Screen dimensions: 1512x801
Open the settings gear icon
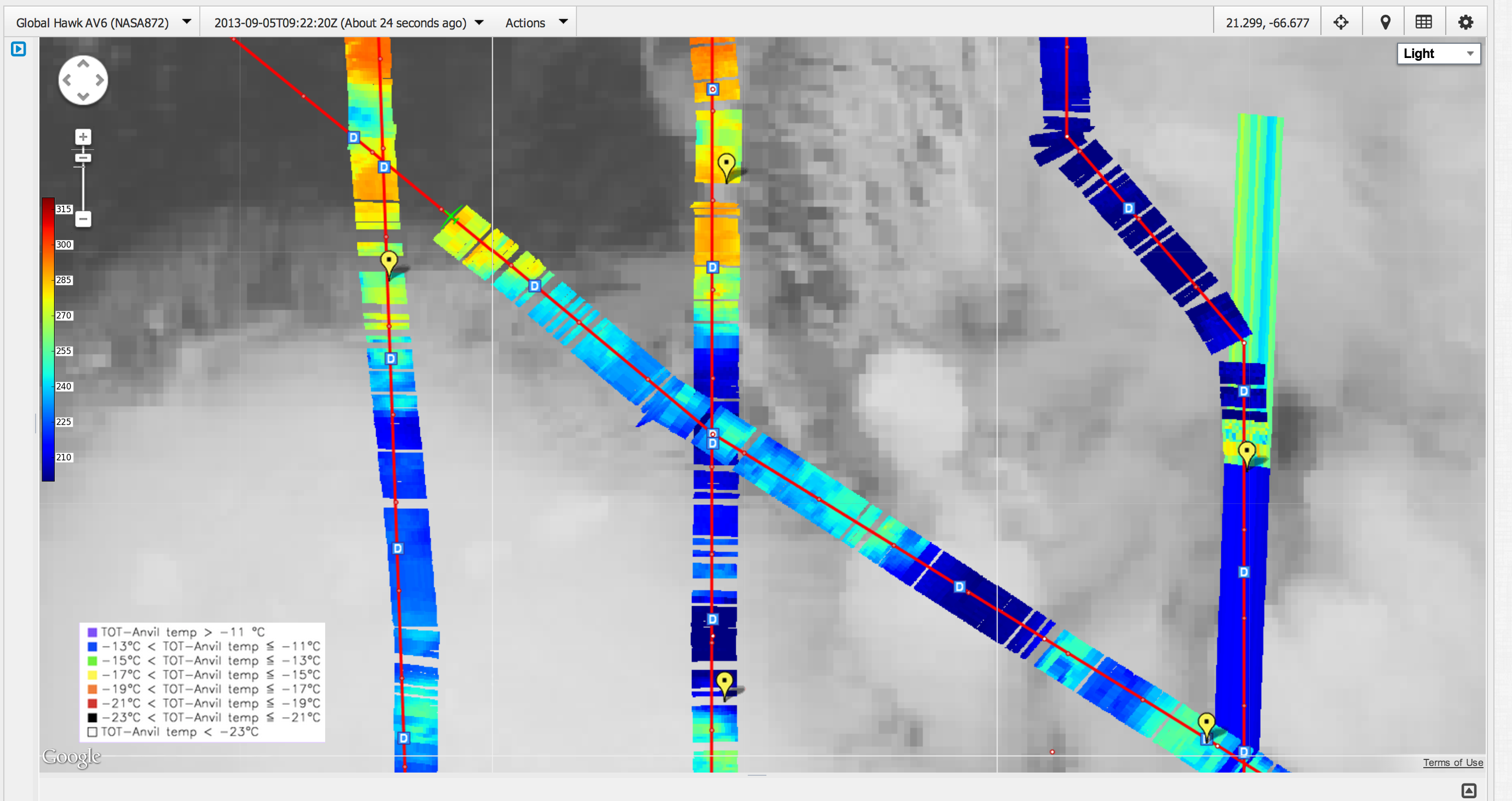pyautogui.click(x=1465, y=22)
